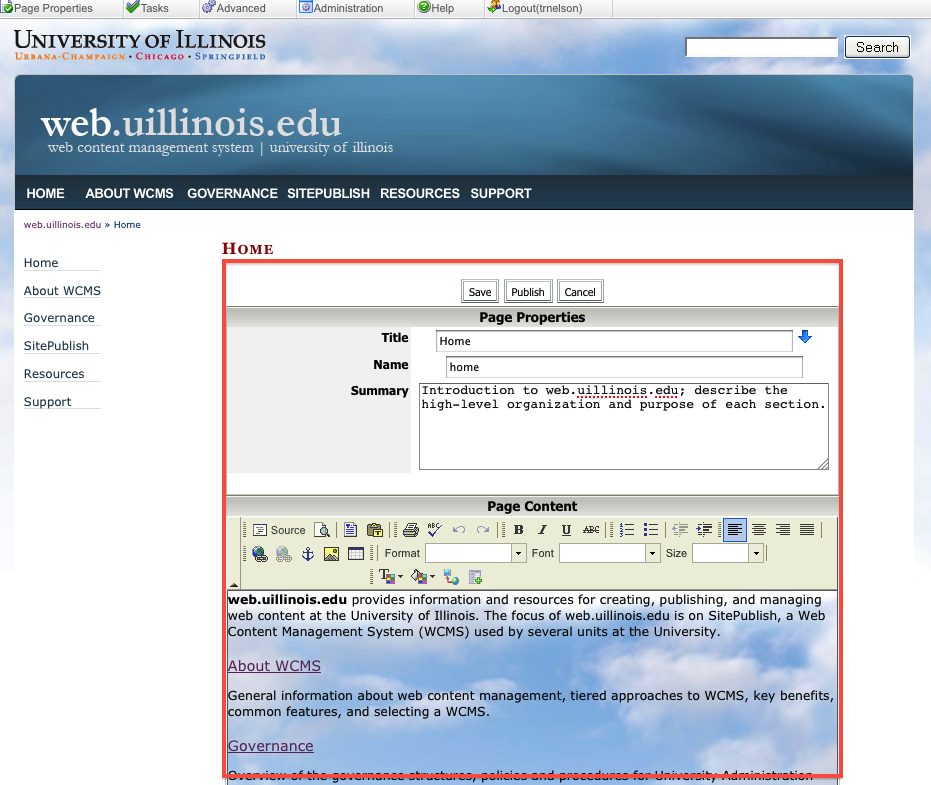Undo the last edit in editor
The width and height of the screenshot is (931, 785).
click(458, 530)
